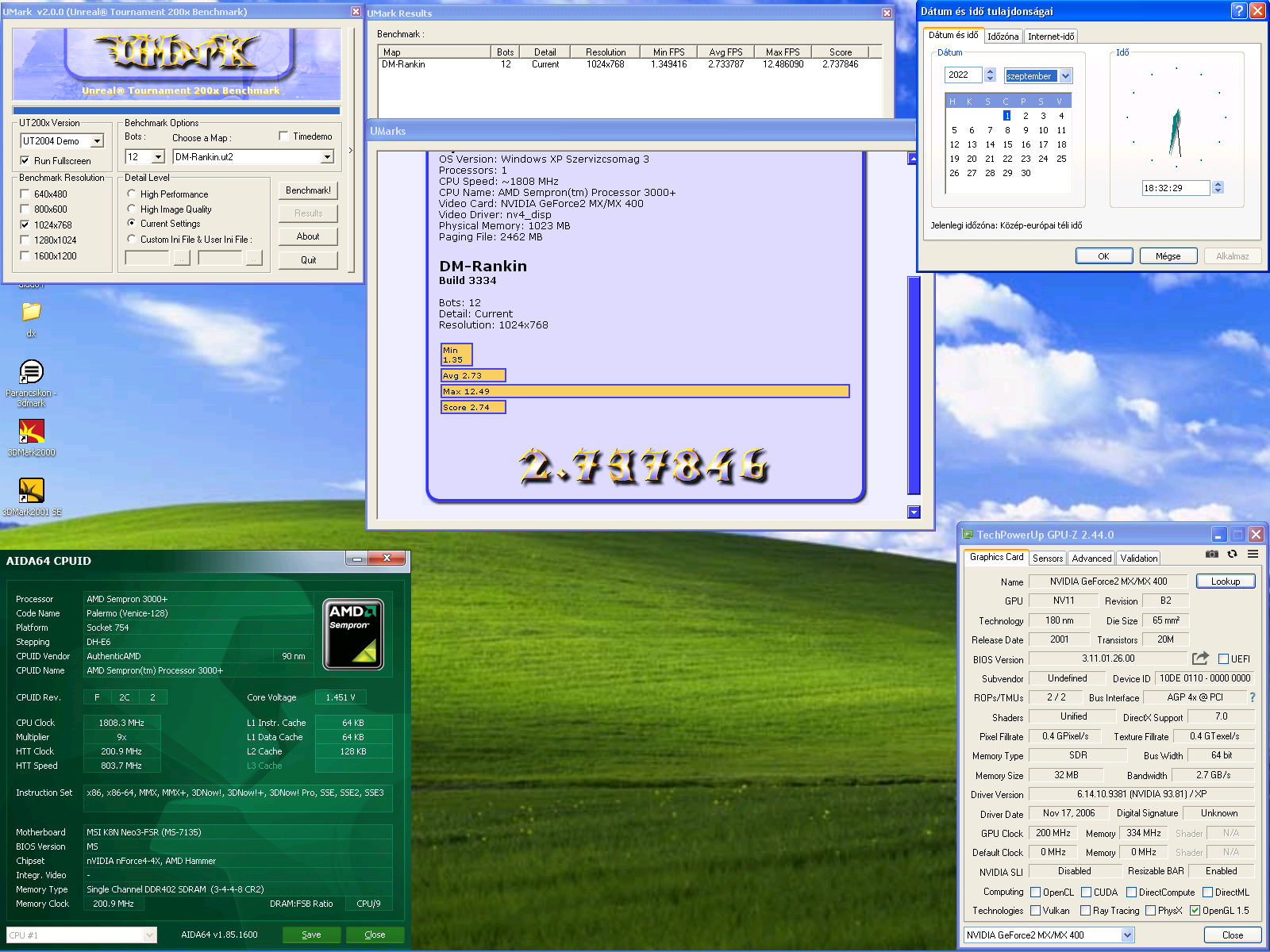Viewport: 1270px width, 952px height.
Task: Open the Validation tab in GPU-Z
Action: [x=1139, y=559]
